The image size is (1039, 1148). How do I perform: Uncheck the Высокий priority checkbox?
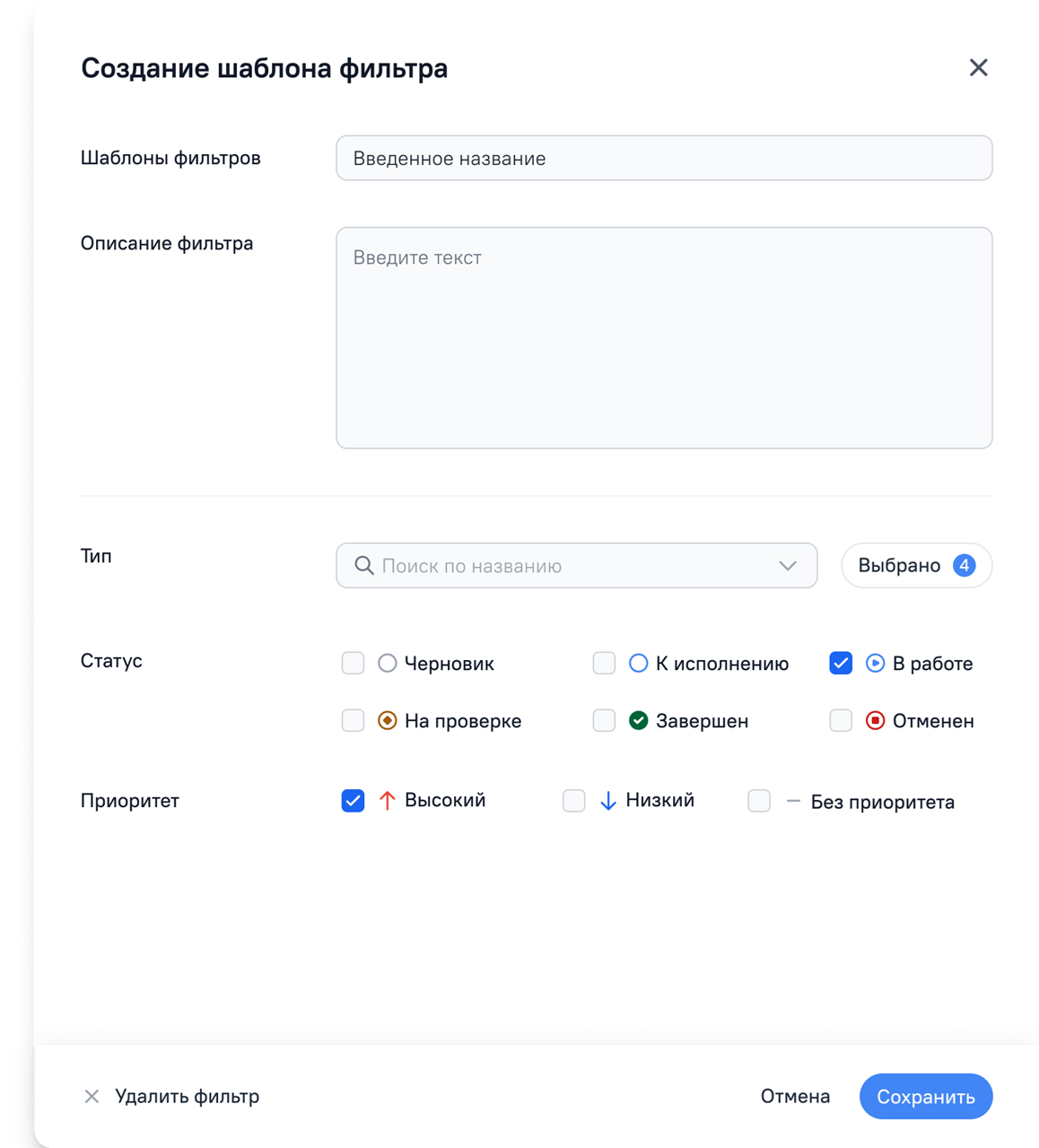click(353, 801)
